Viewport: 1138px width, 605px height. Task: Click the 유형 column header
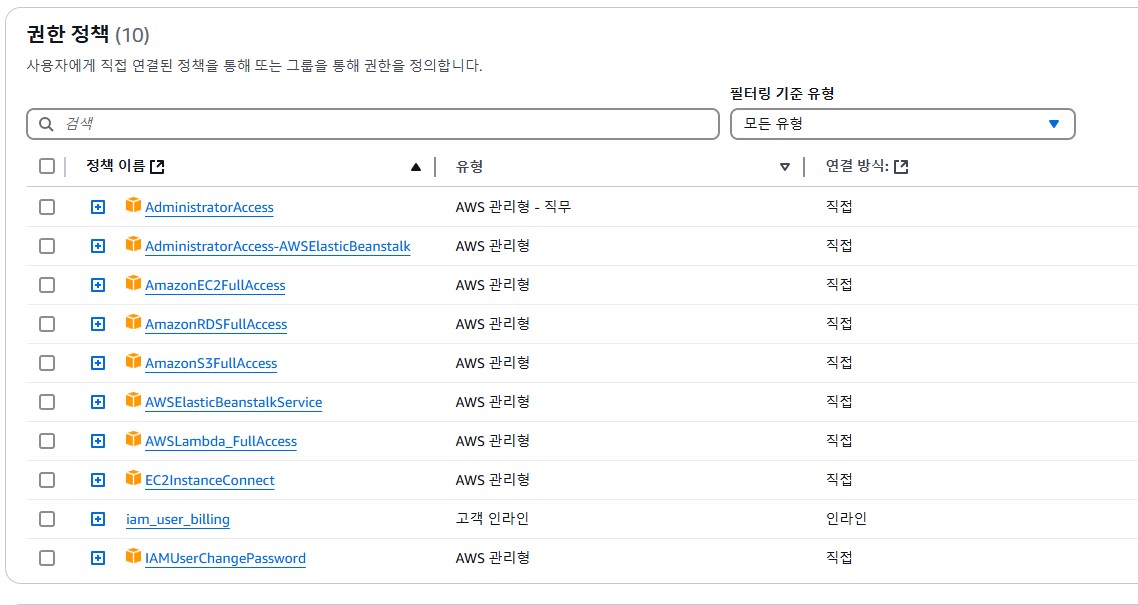470,167
